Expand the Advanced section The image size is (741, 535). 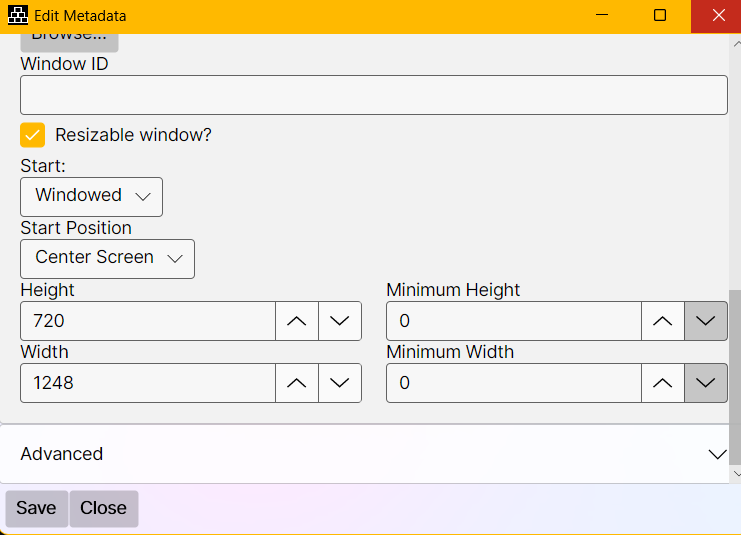pyautogui.click(x=368, y=454)
